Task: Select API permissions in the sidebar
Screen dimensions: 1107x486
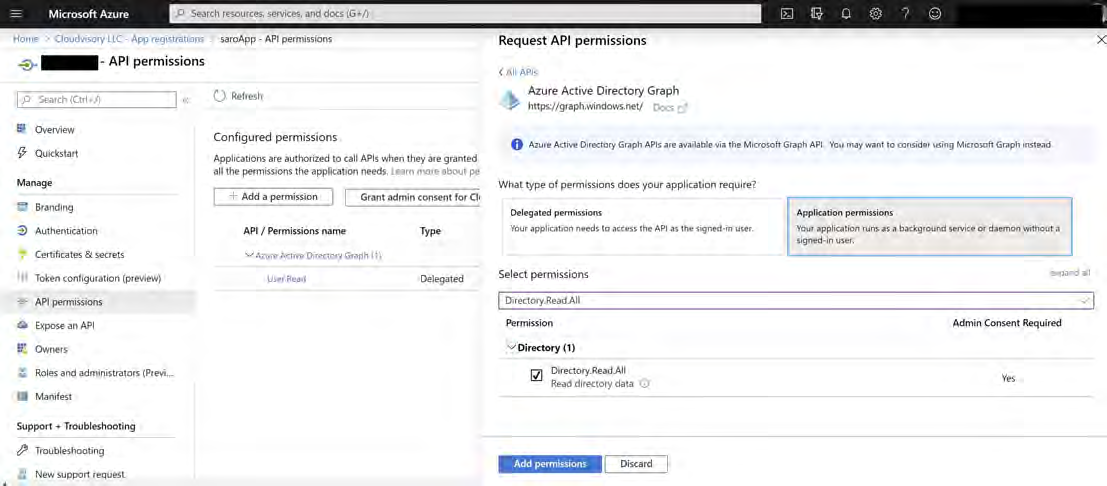Action: tap(68, 302)
